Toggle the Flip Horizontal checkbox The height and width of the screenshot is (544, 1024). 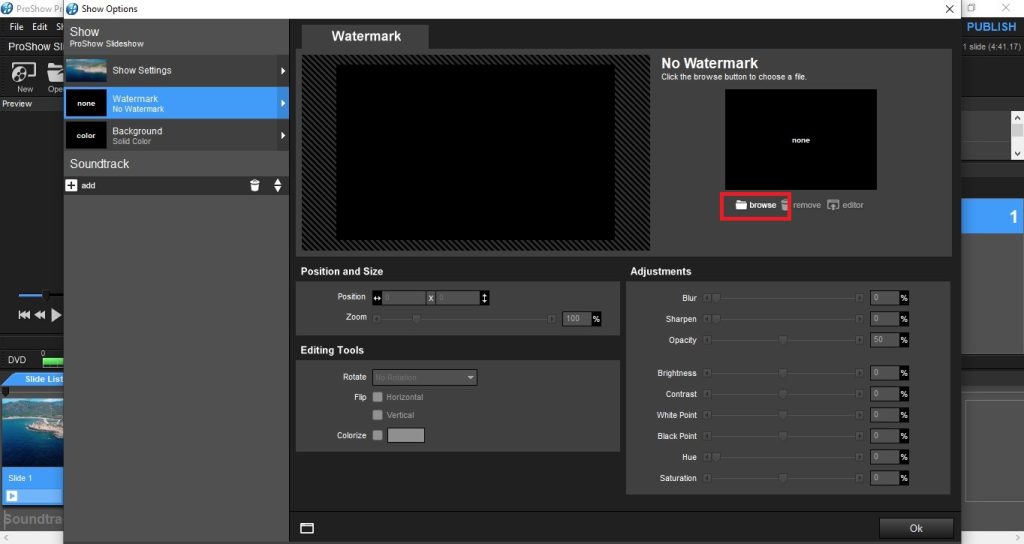pyautogui.click(x=377, y=397)
